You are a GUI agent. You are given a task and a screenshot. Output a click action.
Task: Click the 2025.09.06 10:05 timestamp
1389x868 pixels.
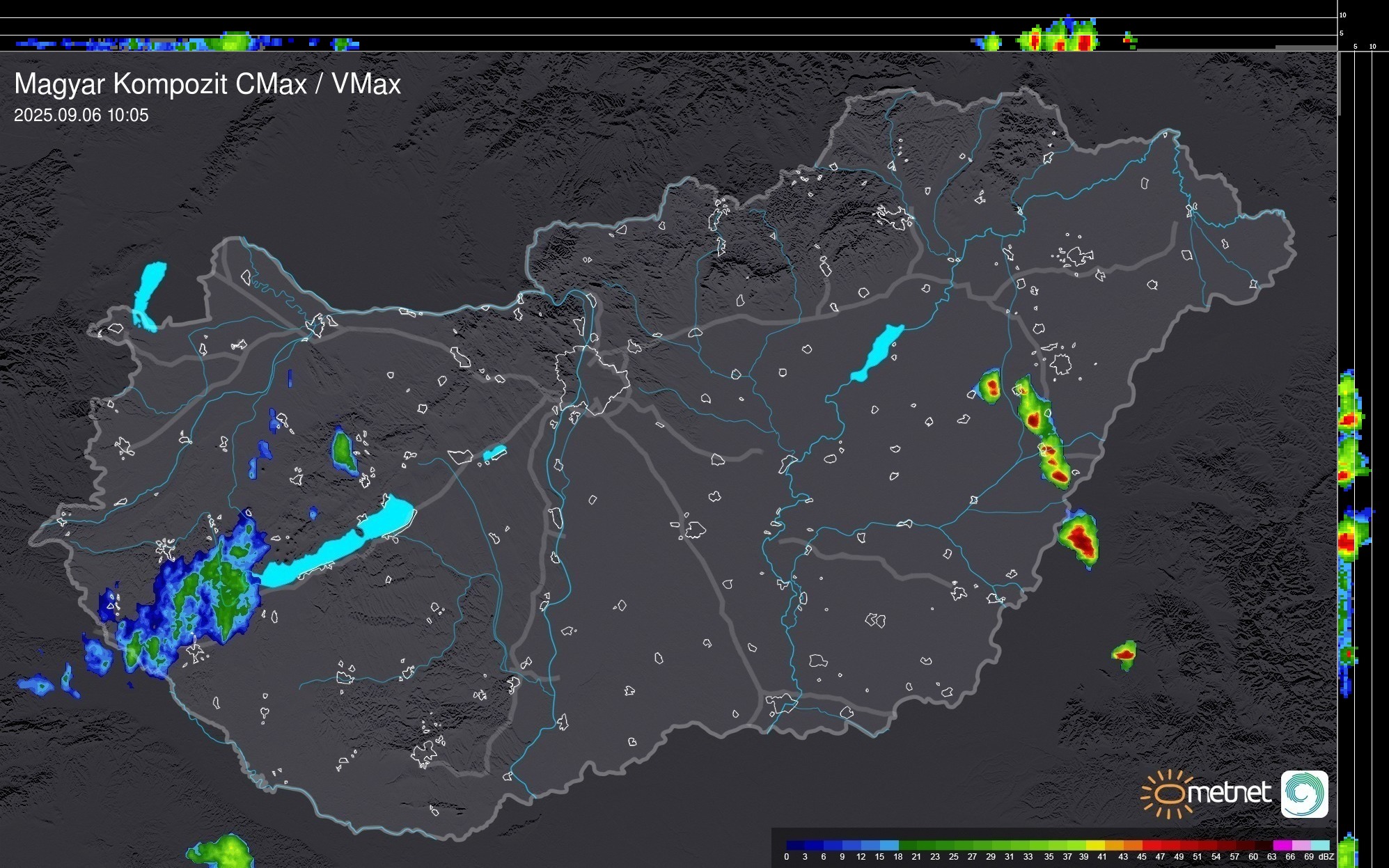coord(81,116)
